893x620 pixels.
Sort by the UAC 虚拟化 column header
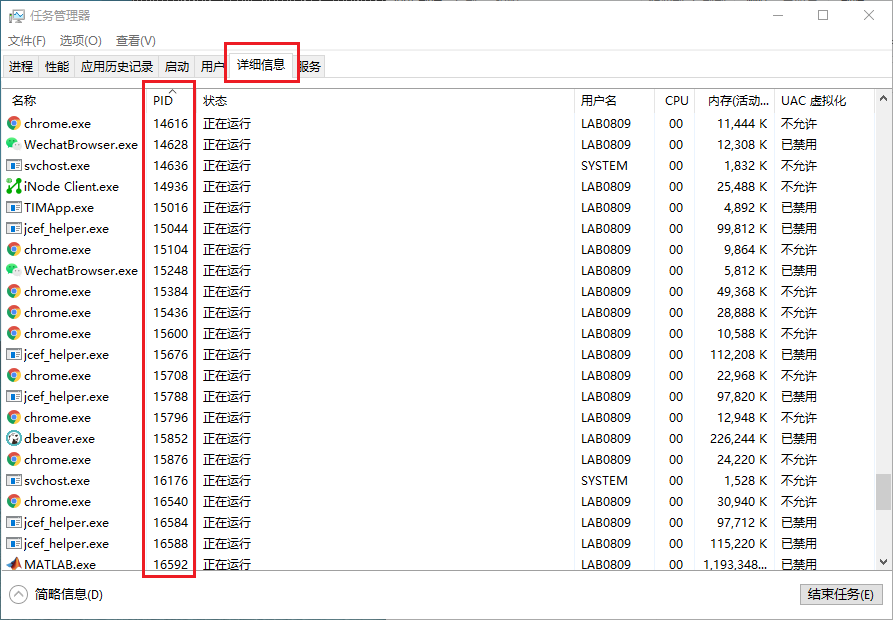[824, 101]
